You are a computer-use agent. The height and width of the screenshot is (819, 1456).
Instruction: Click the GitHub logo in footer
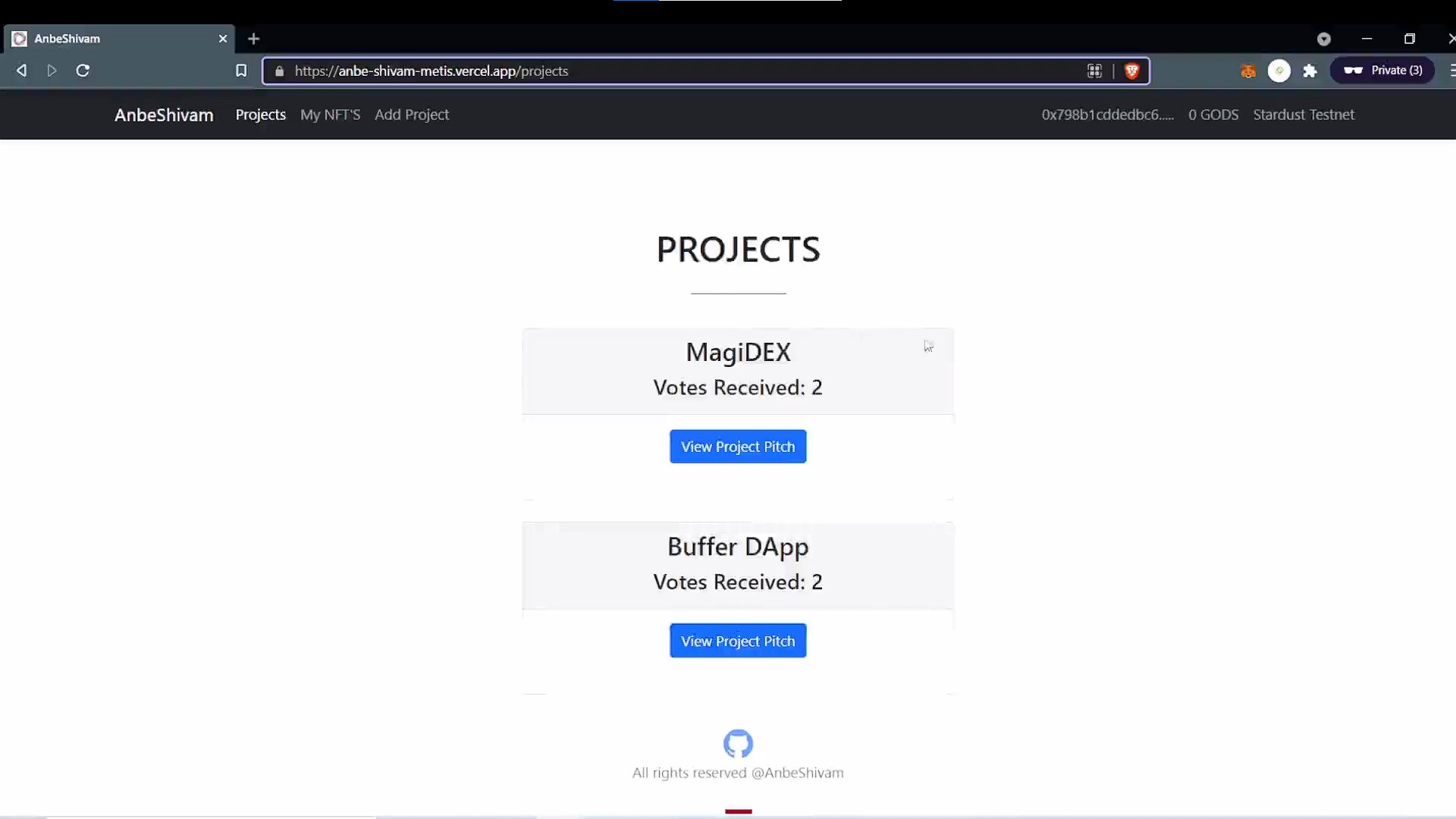pos(737,743)
